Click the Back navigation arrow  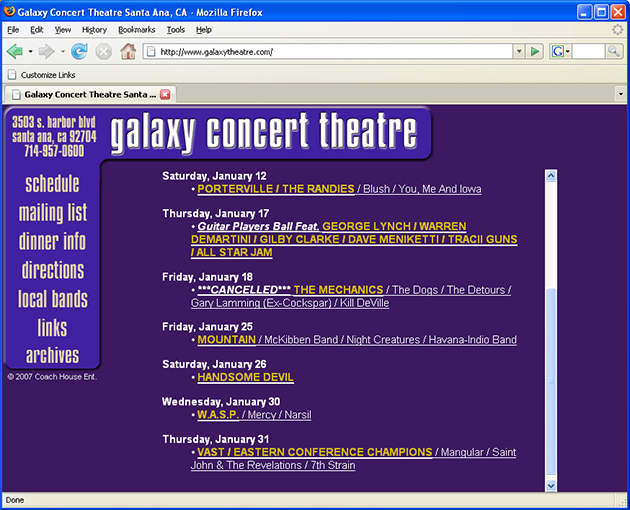[15, 51]
